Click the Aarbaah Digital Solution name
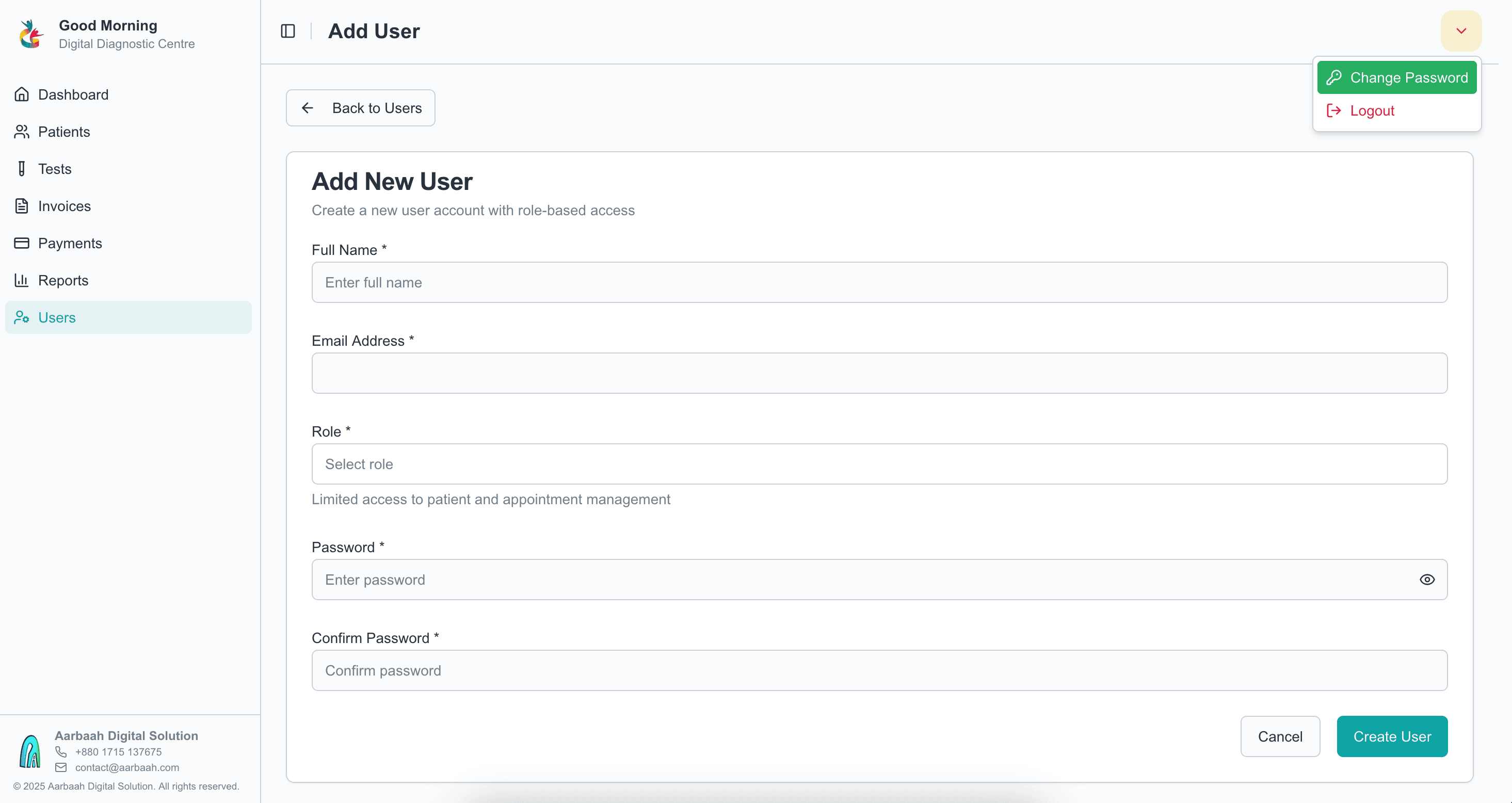 [x=126, y=735]
